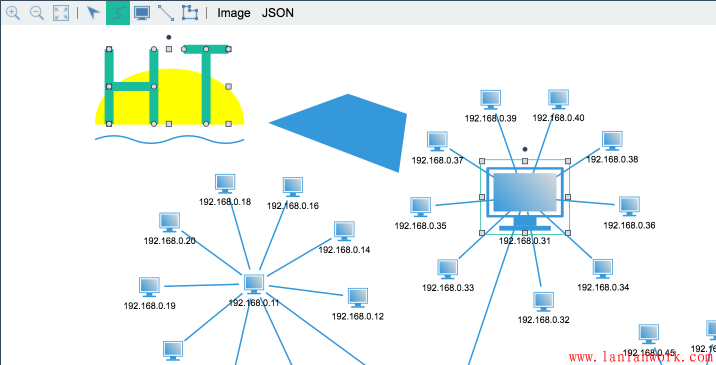The image size is (716, 365).
Task: Toggle the curve shape drawing tool
Action: (118, 13)
